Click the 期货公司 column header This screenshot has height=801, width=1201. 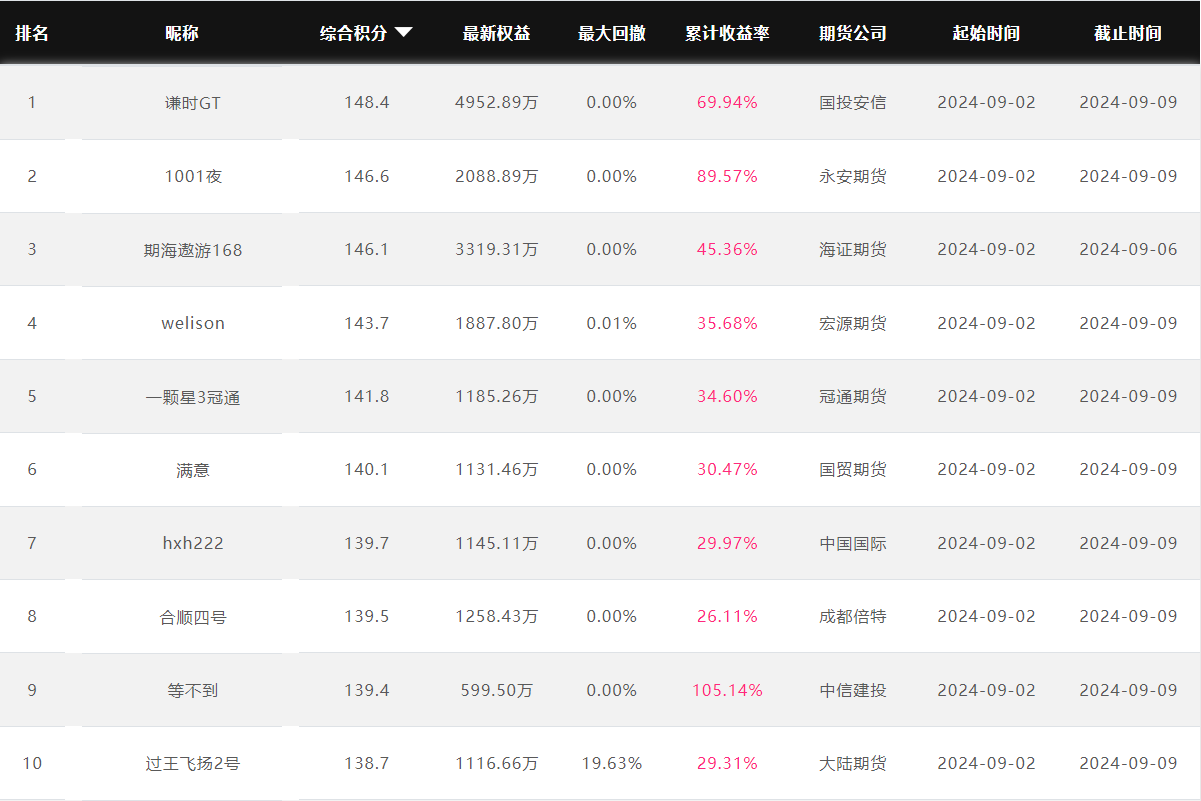tap(853, 33)
